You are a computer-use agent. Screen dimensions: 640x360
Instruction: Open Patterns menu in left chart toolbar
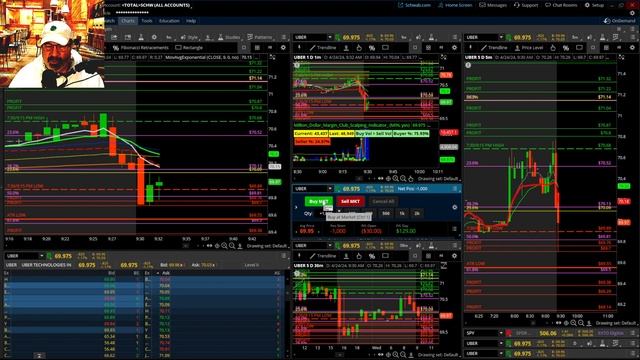click(260, 37)
